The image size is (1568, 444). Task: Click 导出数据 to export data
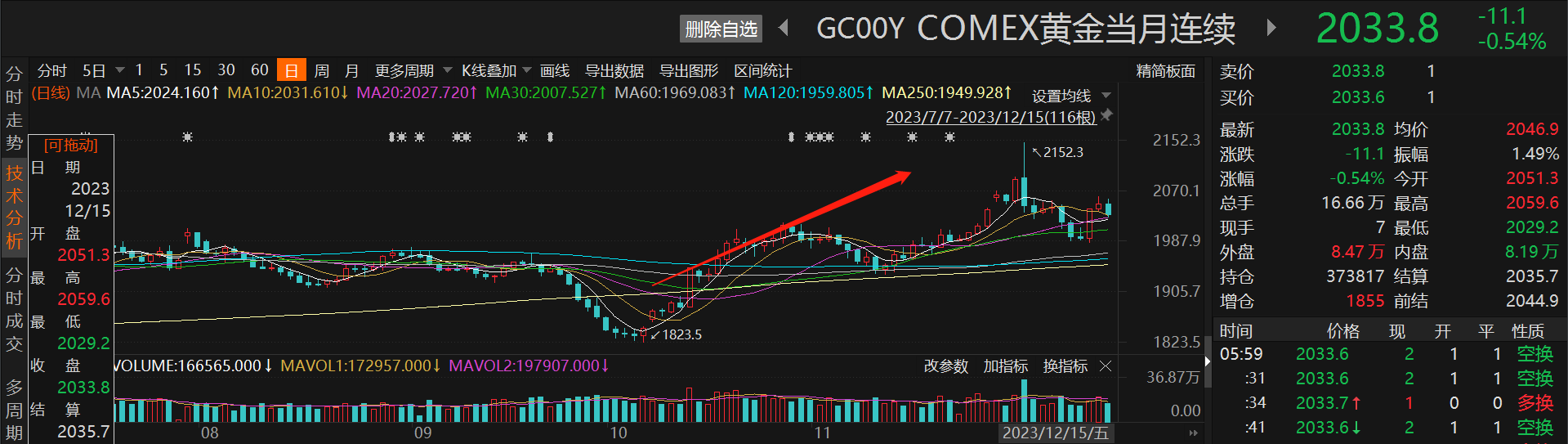pos(614,70)
